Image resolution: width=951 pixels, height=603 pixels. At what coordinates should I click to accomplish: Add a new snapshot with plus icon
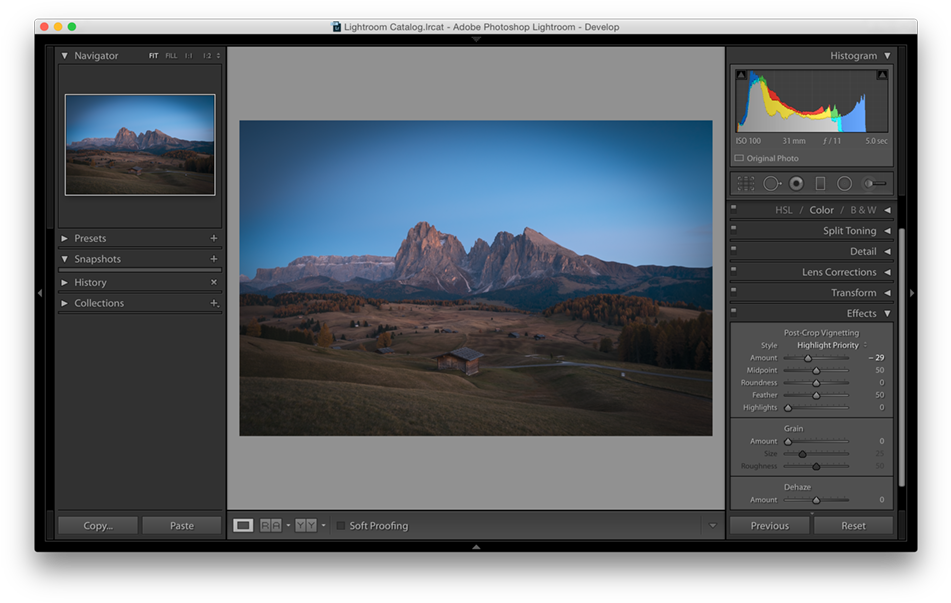(213, 259)
